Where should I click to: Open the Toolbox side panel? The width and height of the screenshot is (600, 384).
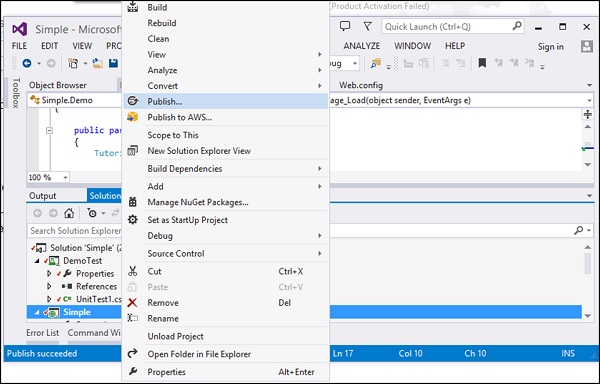pyautogui.click(x=16, y=93)
